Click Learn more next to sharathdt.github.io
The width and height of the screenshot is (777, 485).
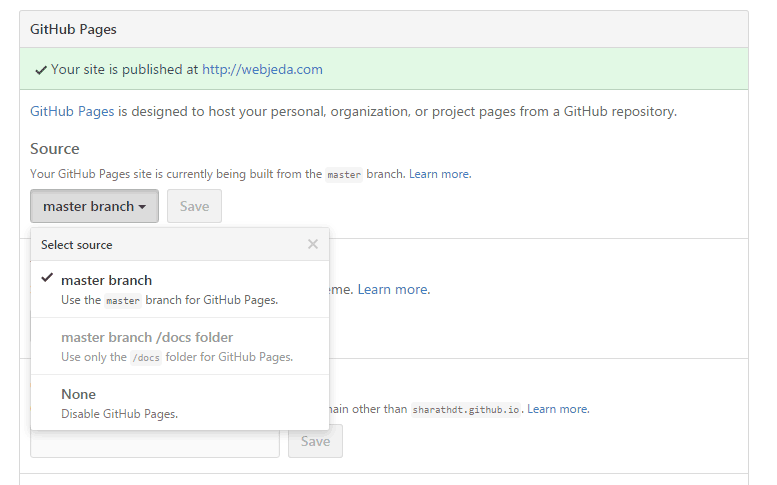(558, 409)
